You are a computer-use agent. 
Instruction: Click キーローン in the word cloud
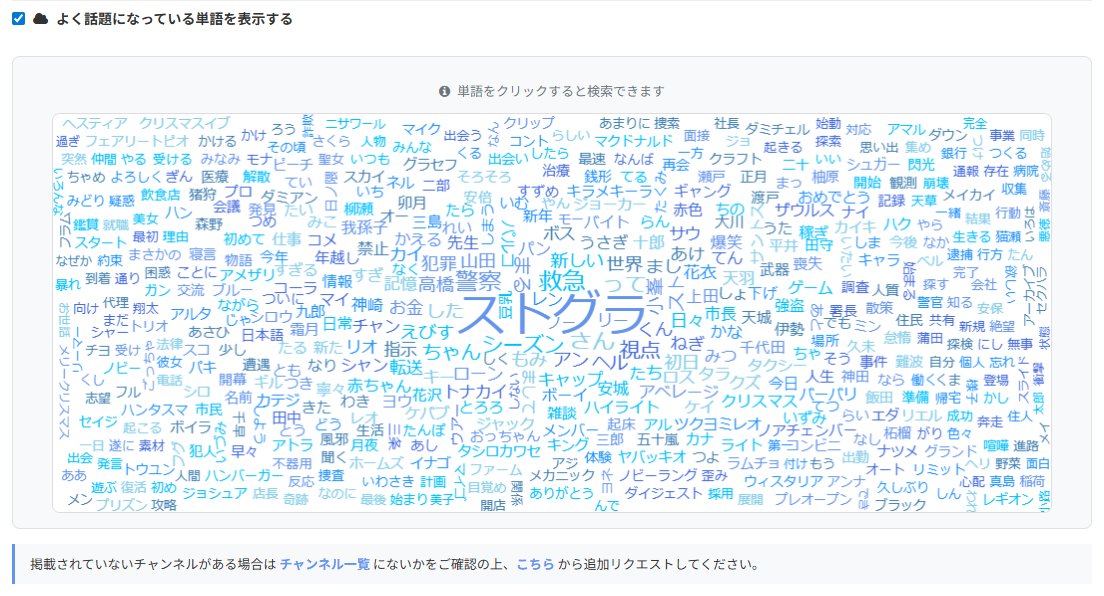tap(465, 377)
